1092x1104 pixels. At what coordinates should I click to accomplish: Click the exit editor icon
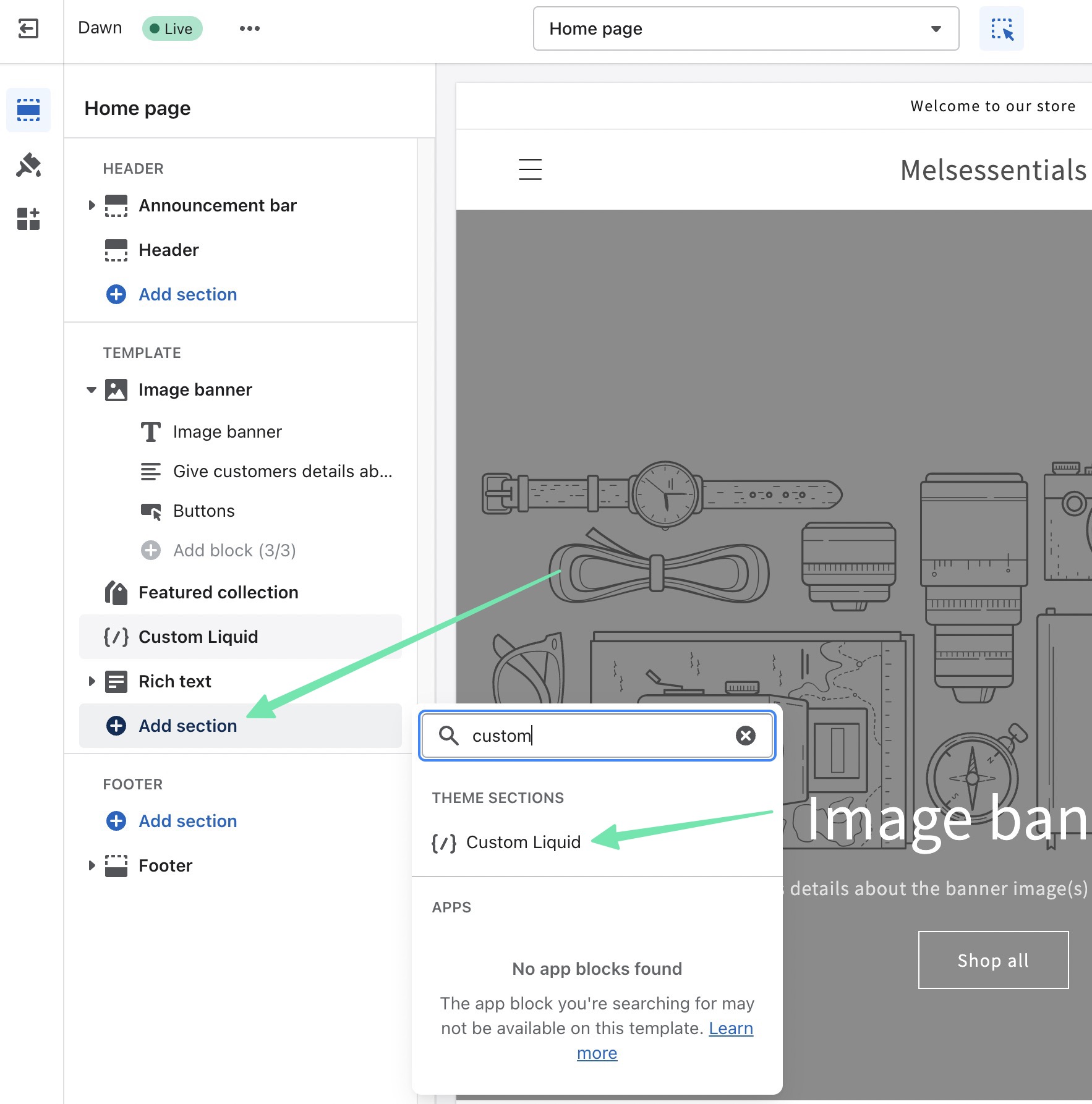tap(28, 28)
